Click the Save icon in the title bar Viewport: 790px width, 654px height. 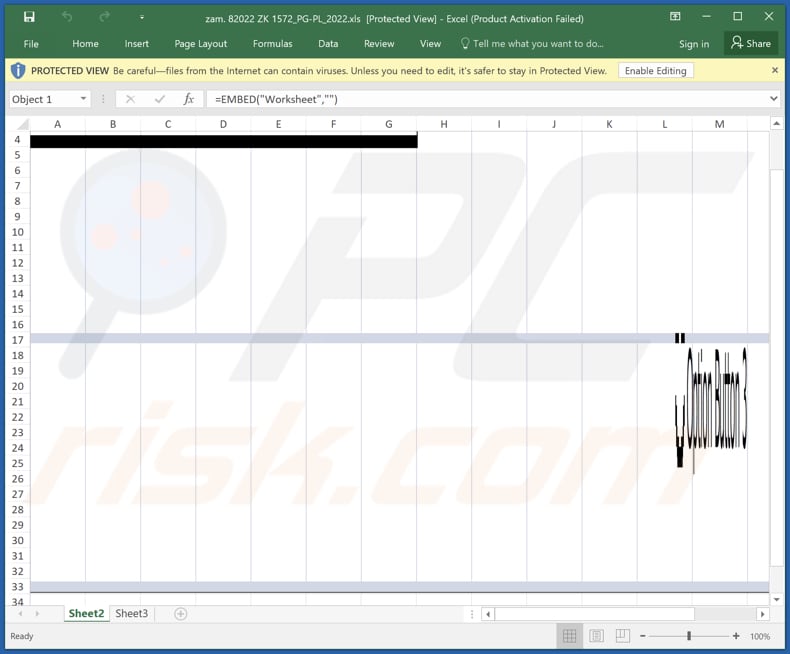pos(29,17)
